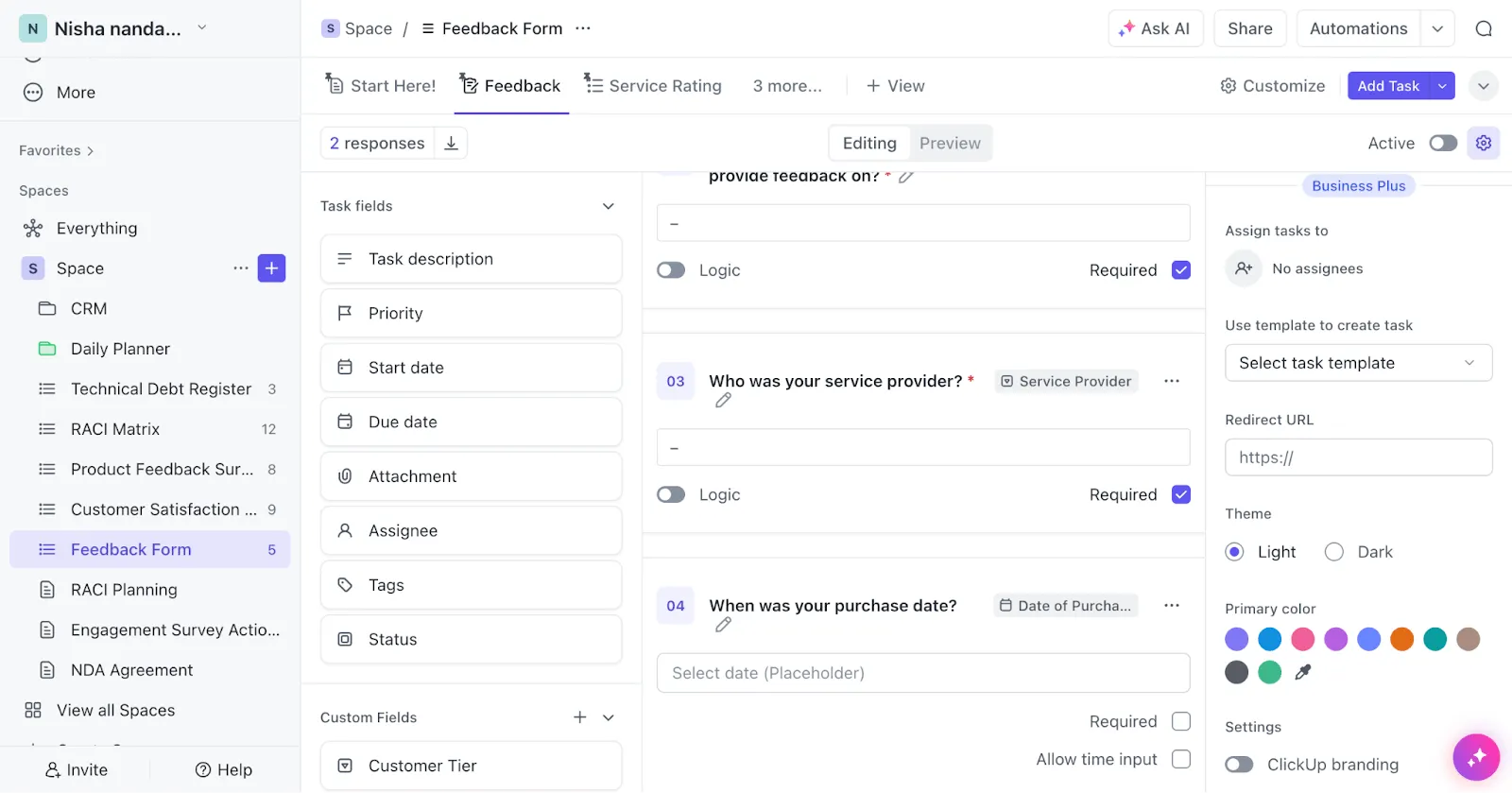Click the Add Task button
Viewport: 1512px width, 793px height.
(x=1388, y=86)
